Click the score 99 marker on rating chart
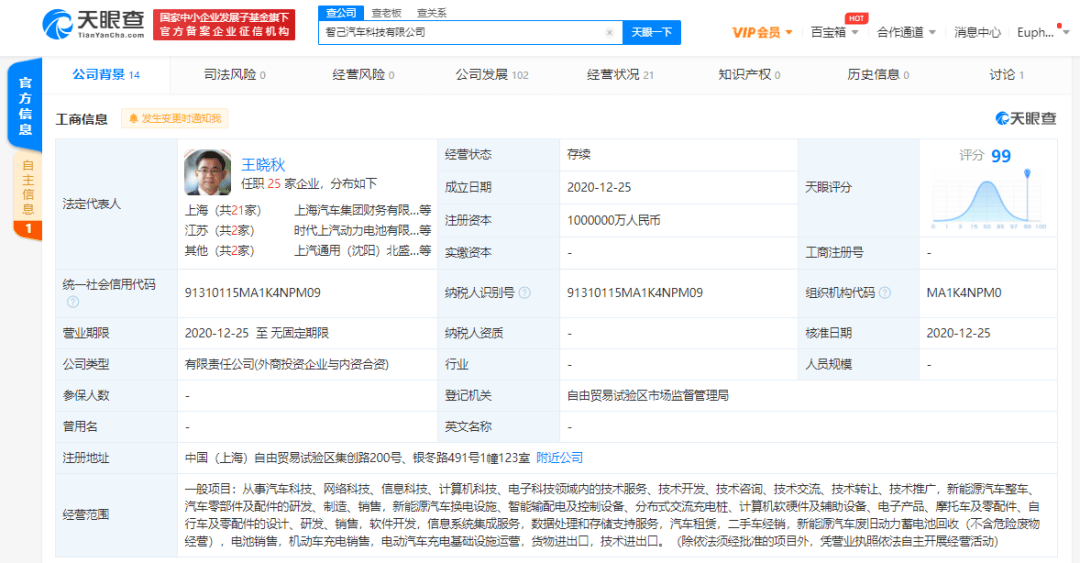The height and width of the screenshot is (563, 1080). [x=1026, y=176]
